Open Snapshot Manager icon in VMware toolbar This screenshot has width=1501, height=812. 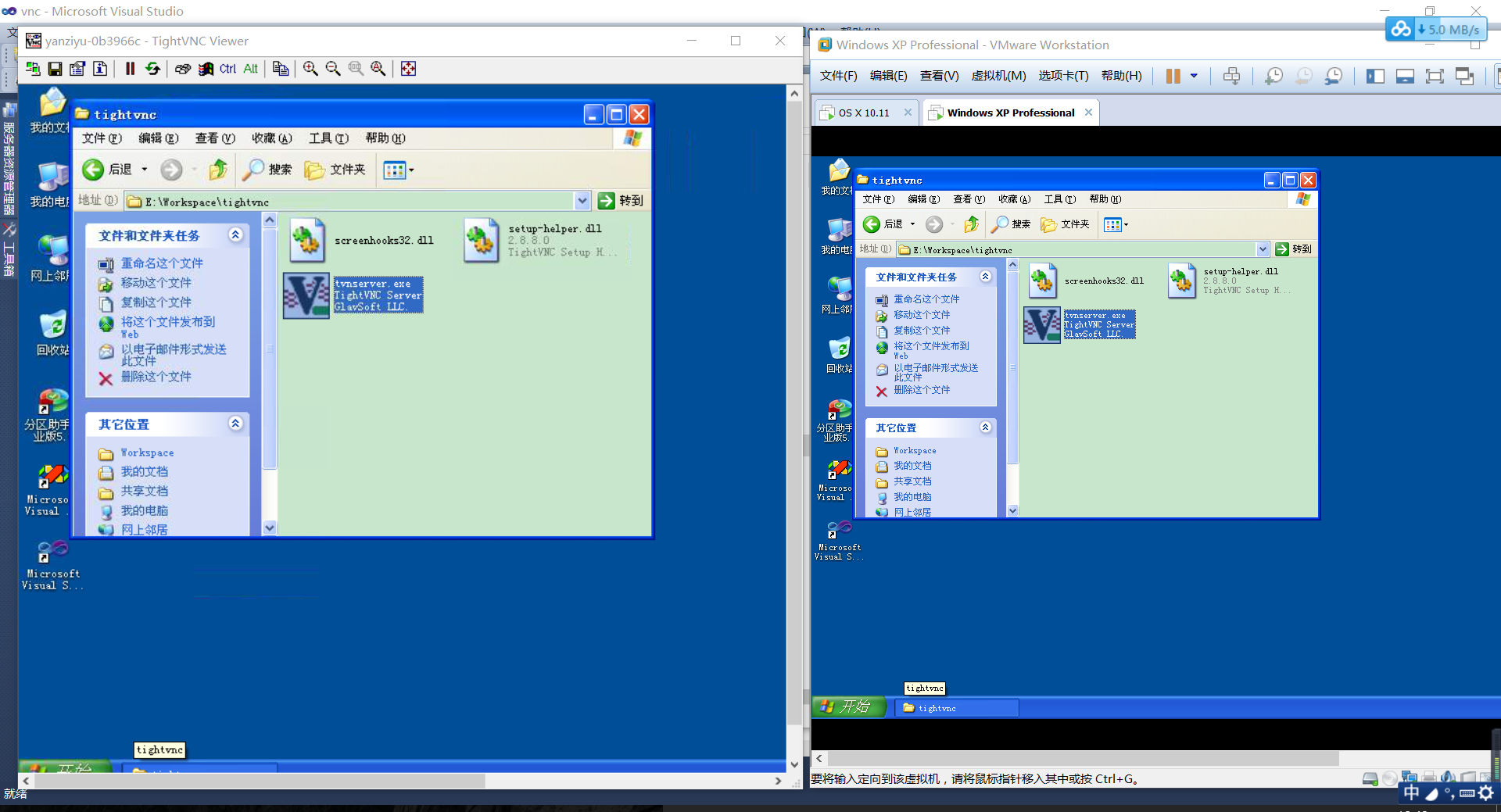point(1334,76)
